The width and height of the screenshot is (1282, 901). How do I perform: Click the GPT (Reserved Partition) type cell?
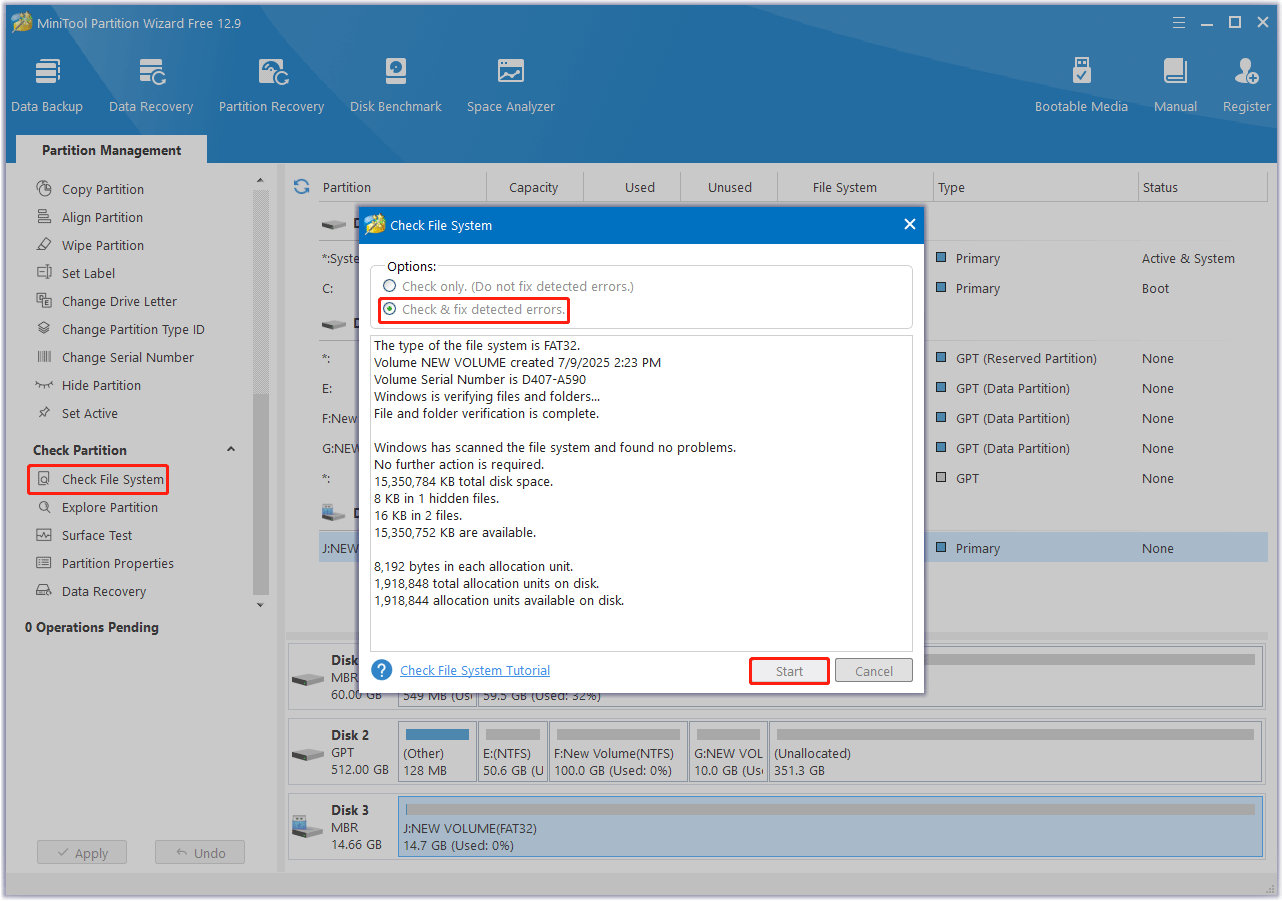click(1026, 358)
